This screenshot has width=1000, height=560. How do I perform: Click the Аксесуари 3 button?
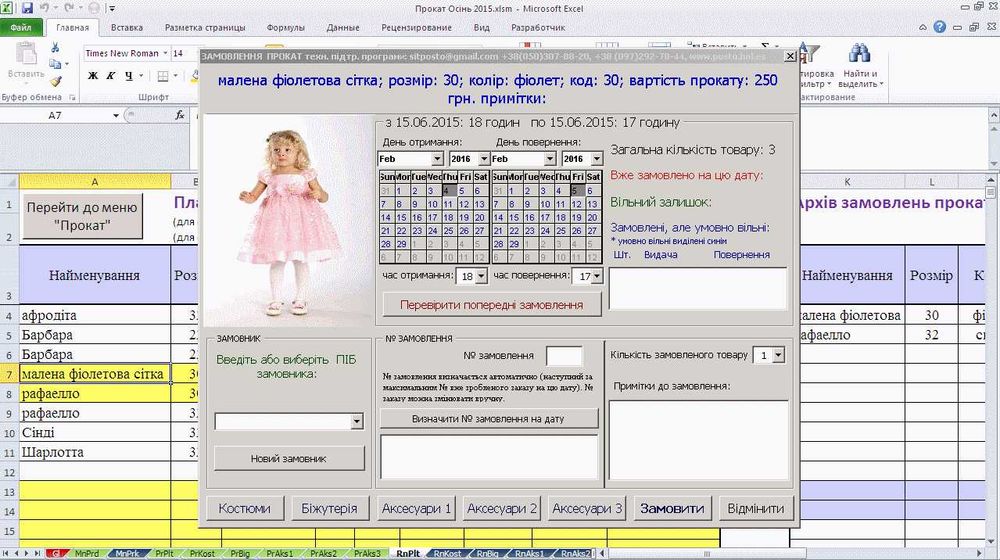point(587,508)
